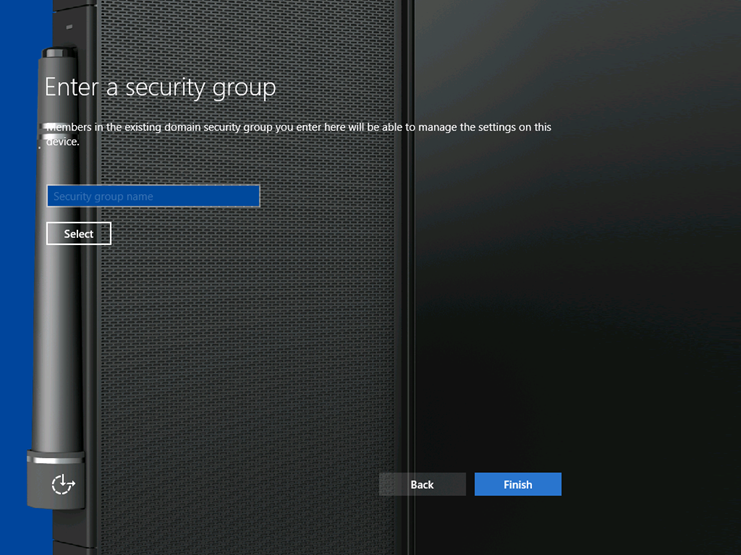Return using the gray Back button
The image size is (741, 555).
[x=422, y=484]
